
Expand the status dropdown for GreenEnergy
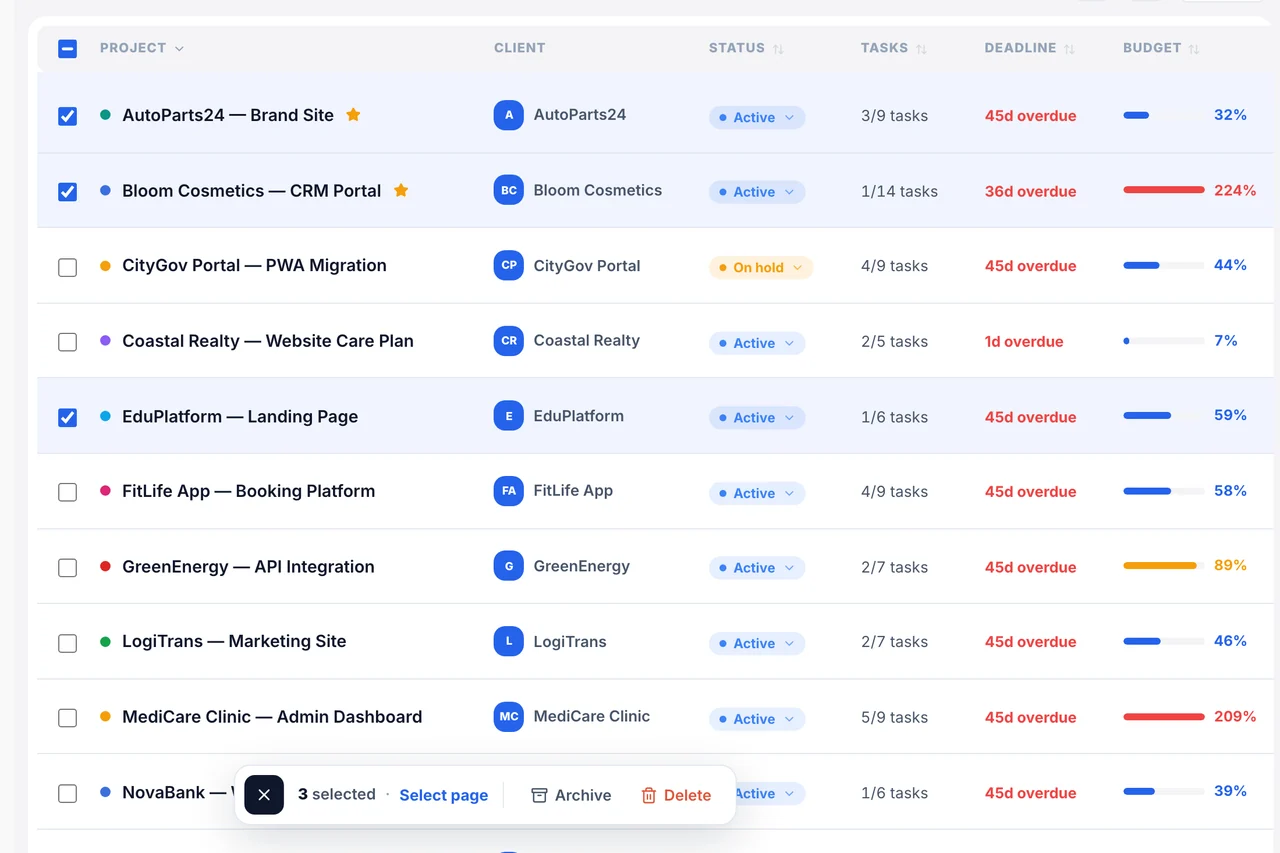pos(757,567)
